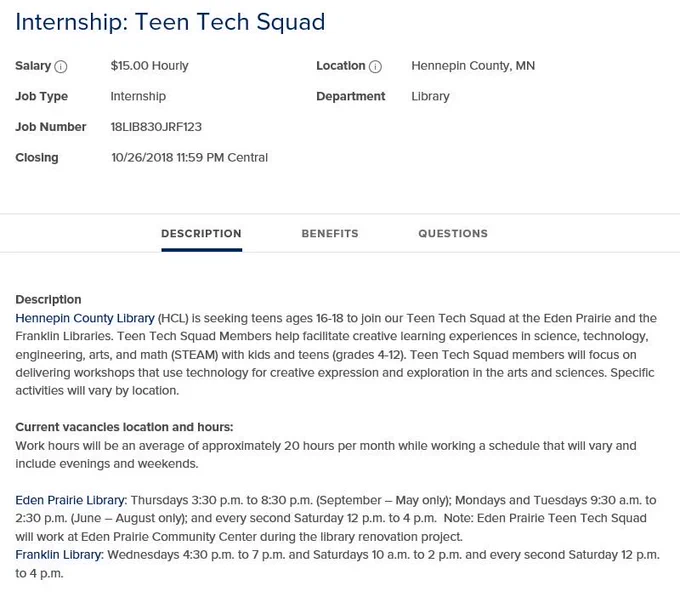Viewport: 680px width, 597px height.
Task: Click the Location label
Action: (x=340, y=66)
